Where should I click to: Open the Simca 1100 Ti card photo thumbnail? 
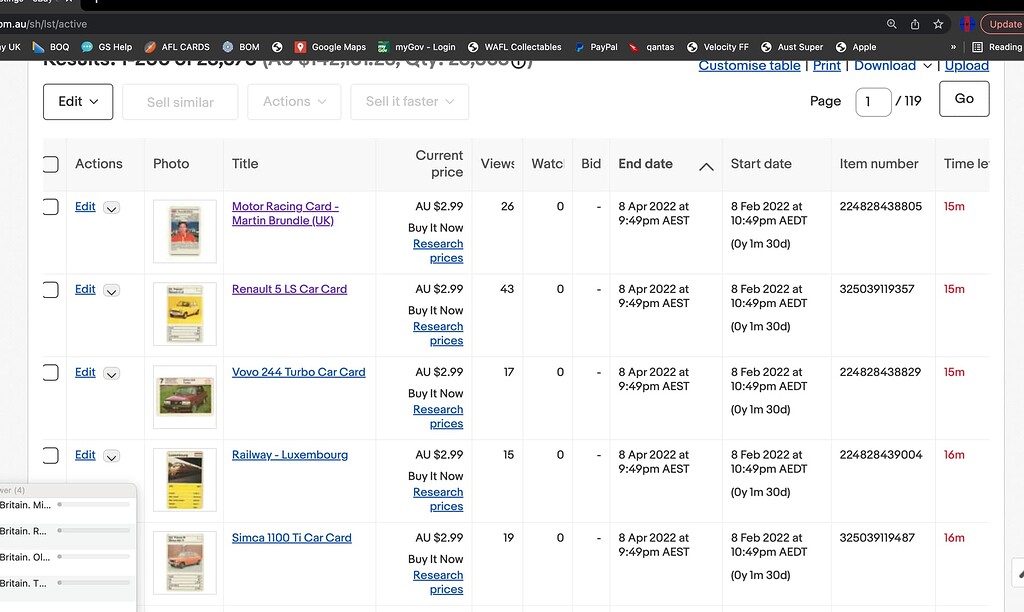(x=185, y=563)
